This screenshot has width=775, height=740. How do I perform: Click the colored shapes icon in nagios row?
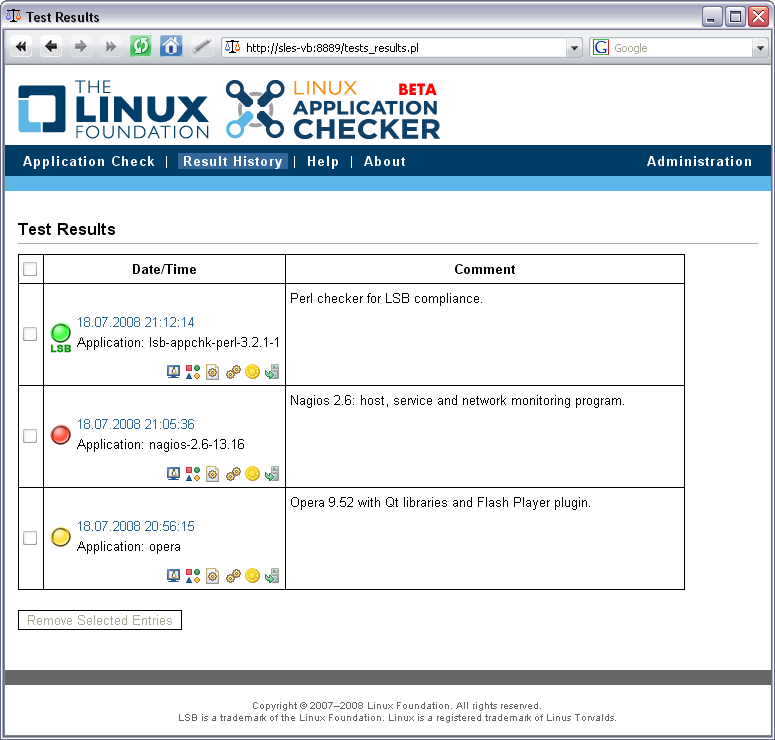[193, 474]
